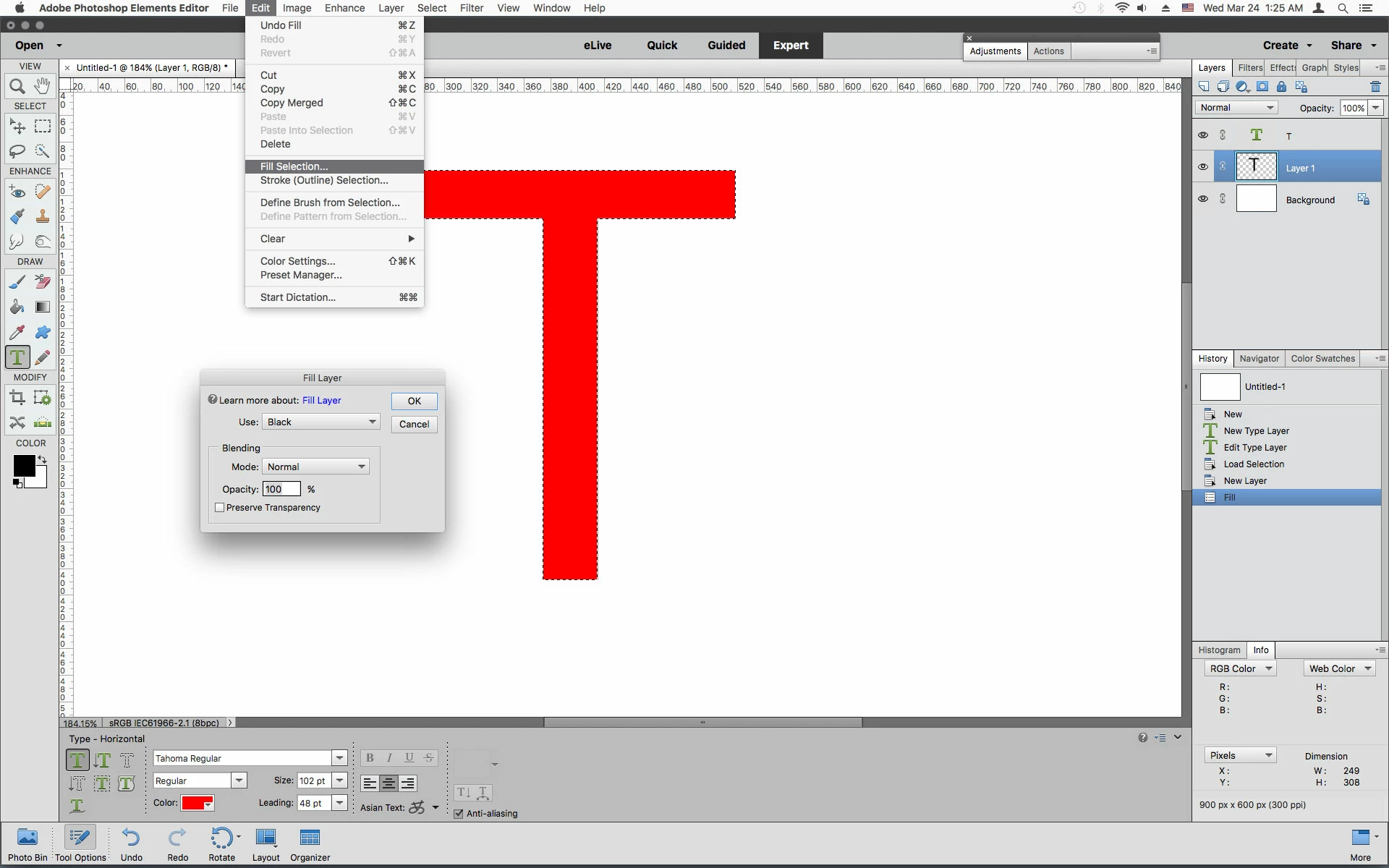Click Stroke (Outline) Selection menu item

324,180
